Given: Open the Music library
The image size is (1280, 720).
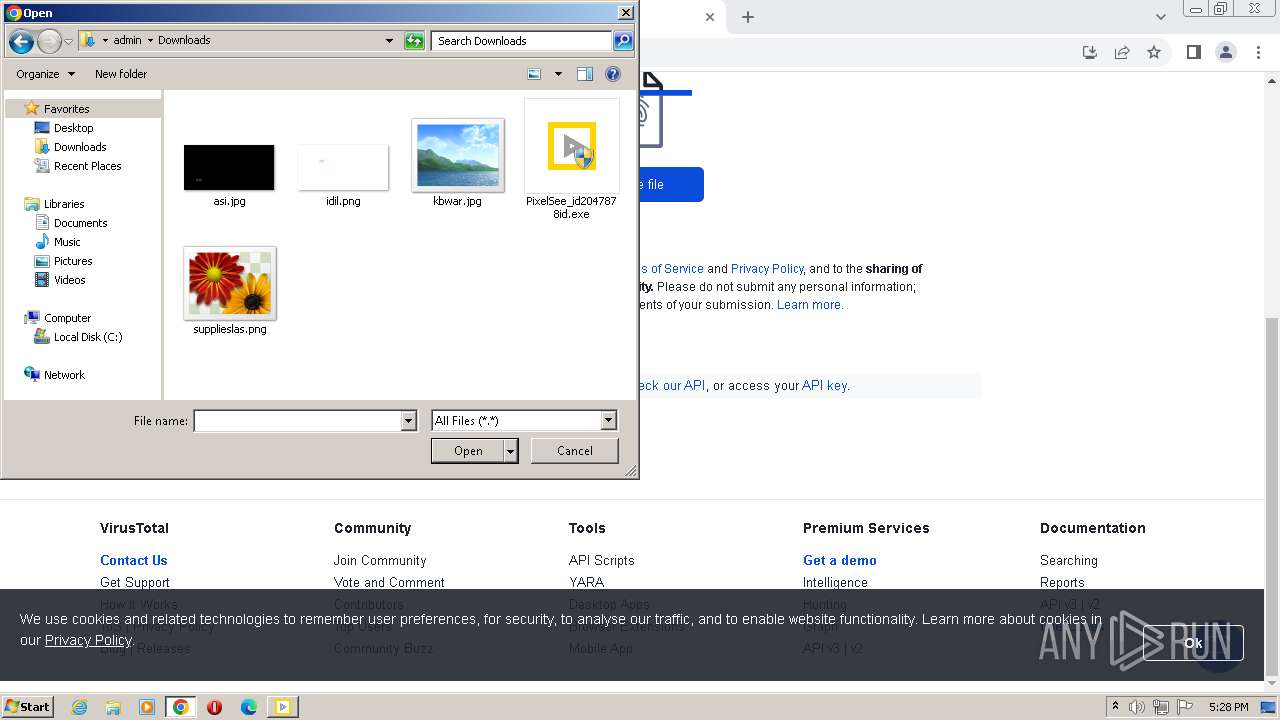Looking at the screenshot, I should (67, 242).
